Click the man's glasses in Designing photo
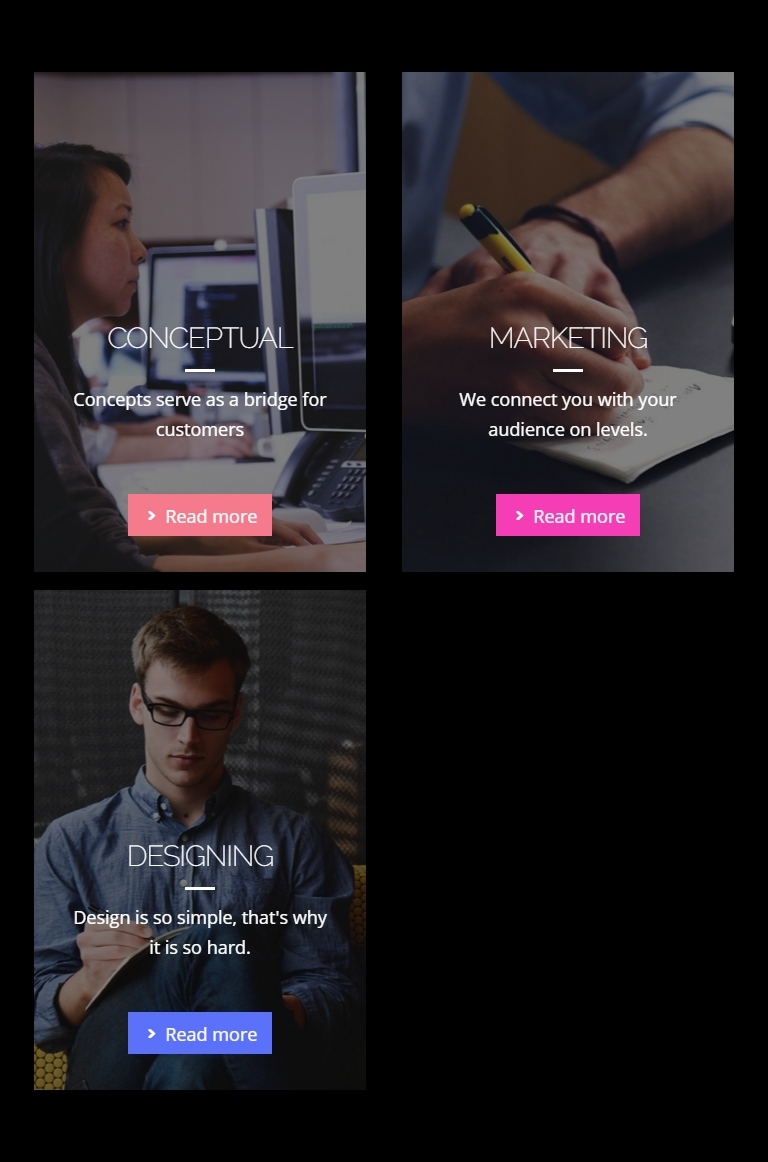Viewport: 768px width, 1162px height. [x=188, y=712]
